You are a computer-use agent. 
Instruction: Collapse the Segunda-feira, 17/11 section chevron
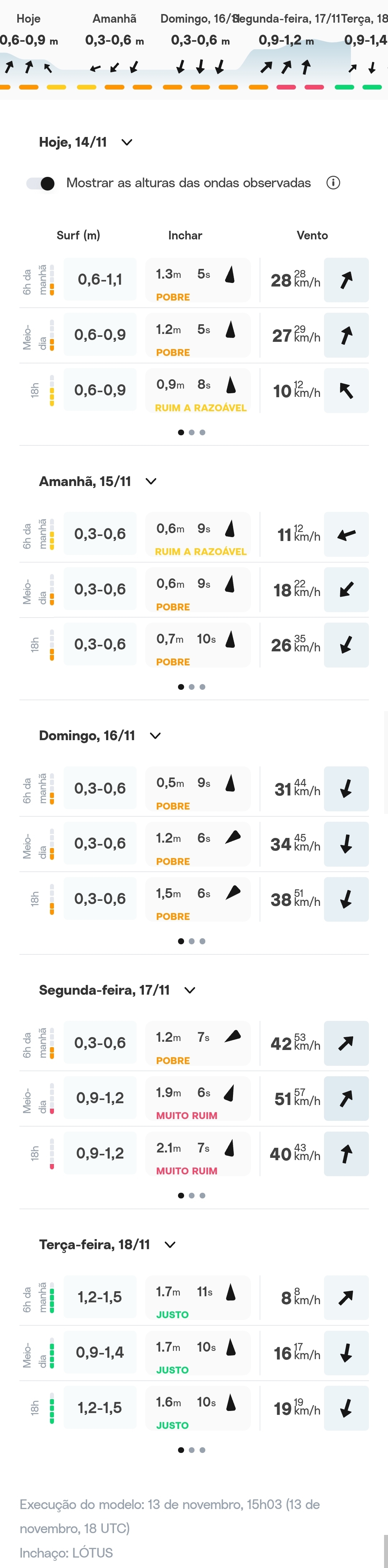pyautogui.click(x=190, y=990)
